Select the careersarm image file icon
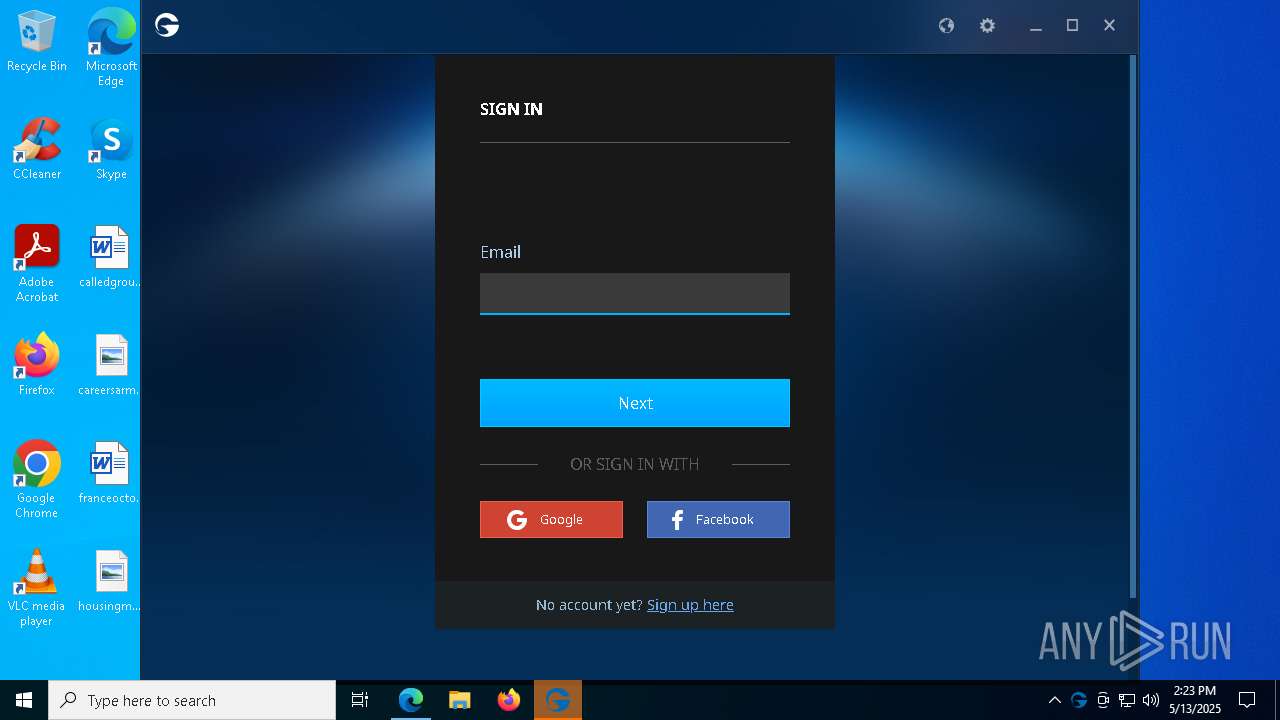This screenshot has height=720, width=1280. 109,366
